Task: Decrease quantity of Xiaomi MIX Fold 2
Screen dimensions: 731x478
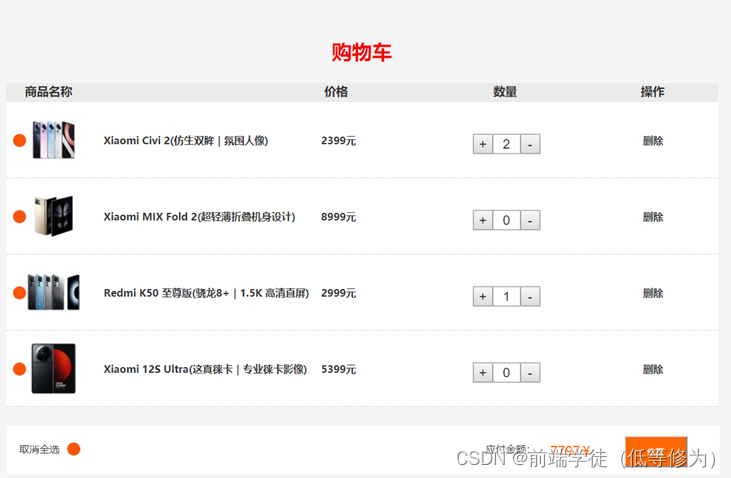Action: [x=530, y=220]
